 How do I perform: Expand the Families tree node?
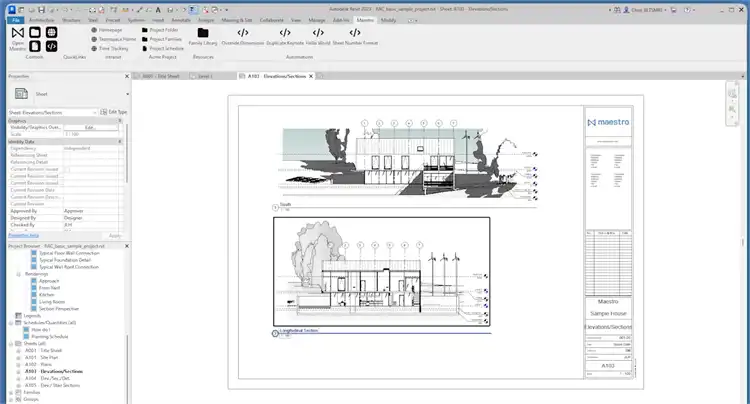pyautogui.click(x=11, y=393)
